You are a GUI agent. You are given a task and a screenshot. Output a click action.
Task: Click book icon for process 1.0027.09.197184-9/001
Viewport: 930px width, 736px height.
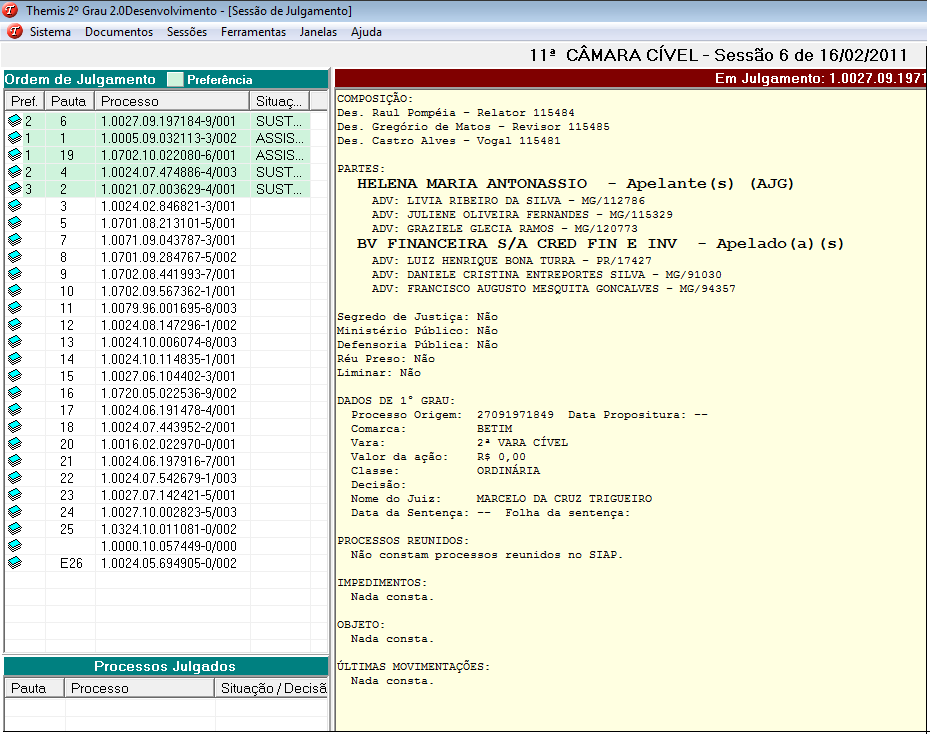[x=15, y=121]
